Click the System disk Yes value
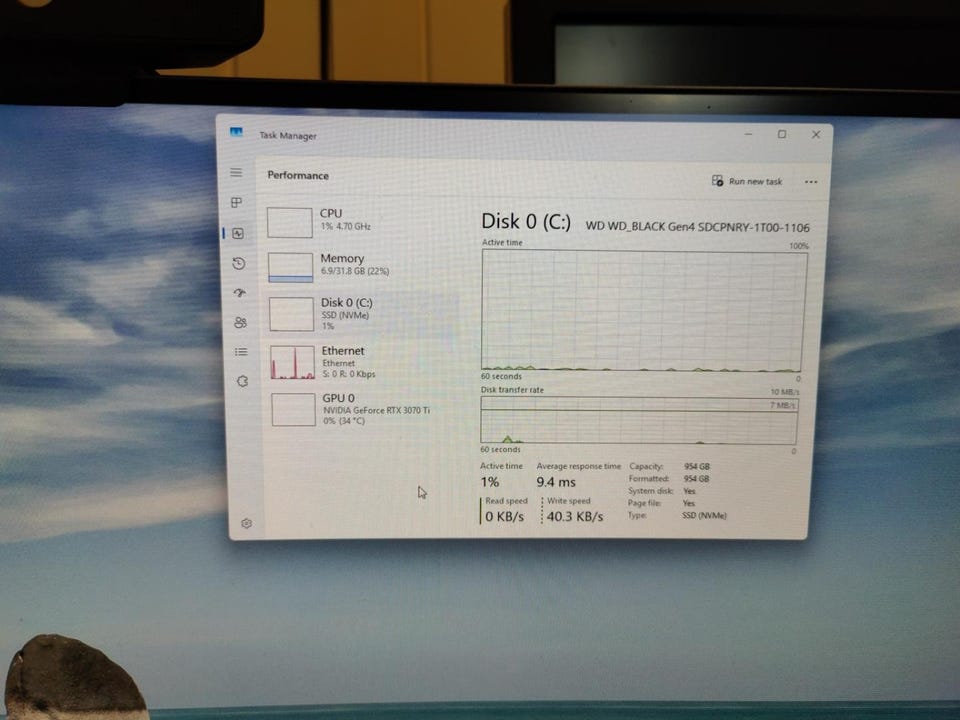The width and height of the screenshot is (960, 720). (689, 491)
